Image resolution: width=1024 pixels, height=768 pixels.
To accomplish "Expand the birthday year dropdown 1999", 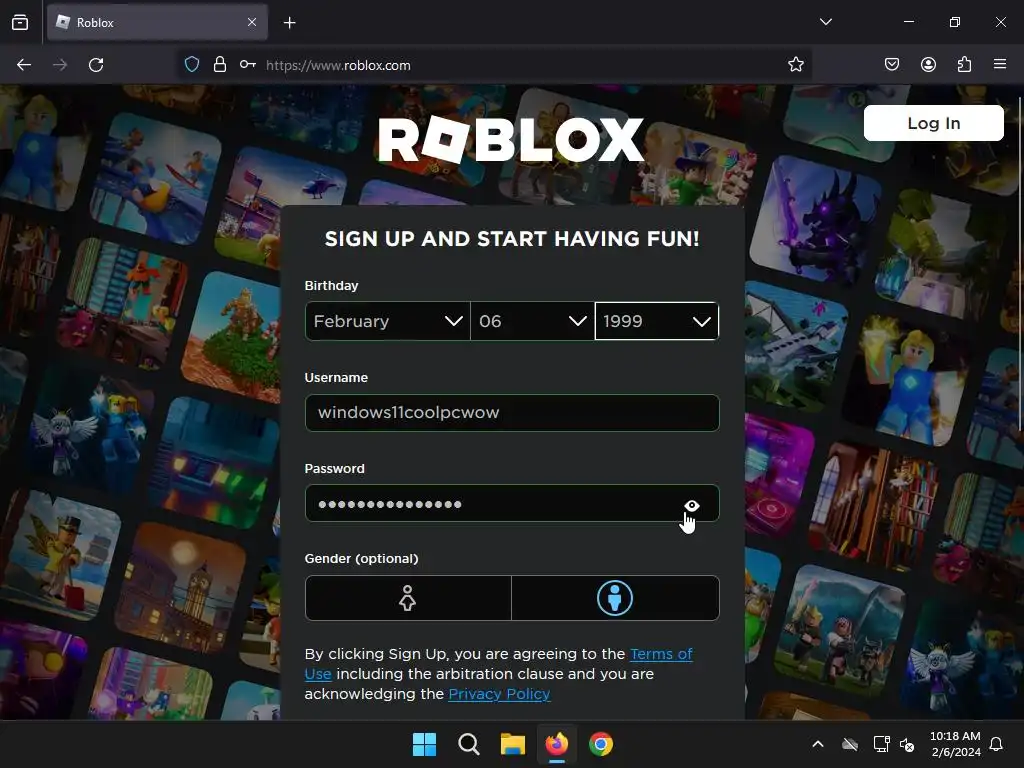I will pos(657,321).
